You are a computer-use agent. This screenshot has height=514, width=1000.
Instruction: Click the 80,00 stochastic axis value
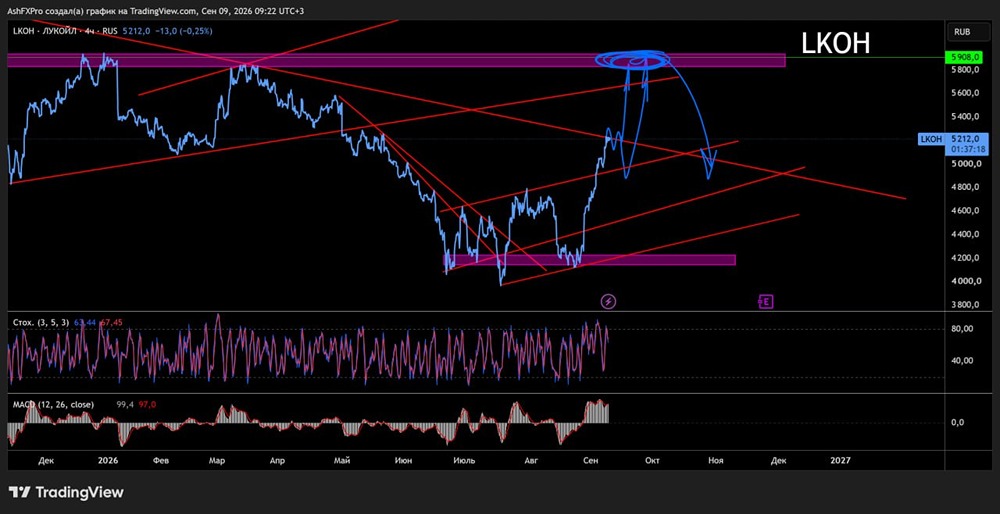tap(962, 329)
